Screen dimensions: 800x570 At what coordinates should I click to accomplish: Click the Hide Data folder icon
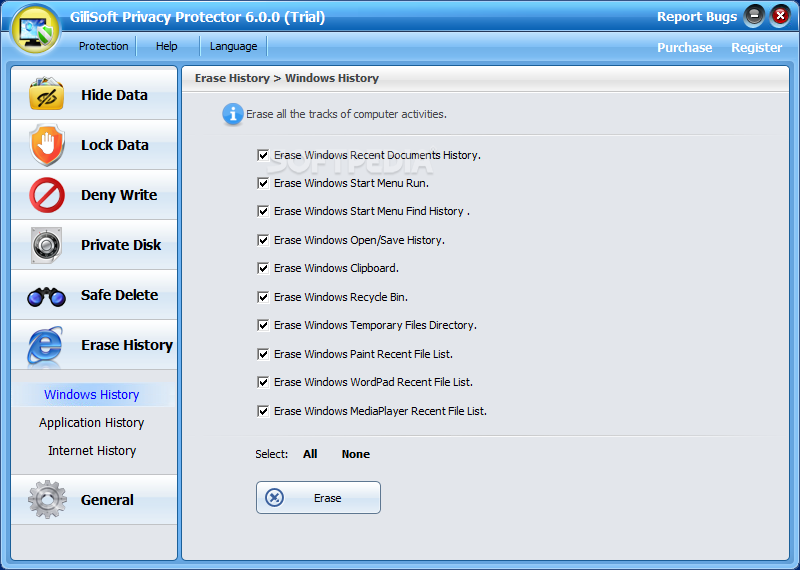pyautogui.click(x=46, y=94)
